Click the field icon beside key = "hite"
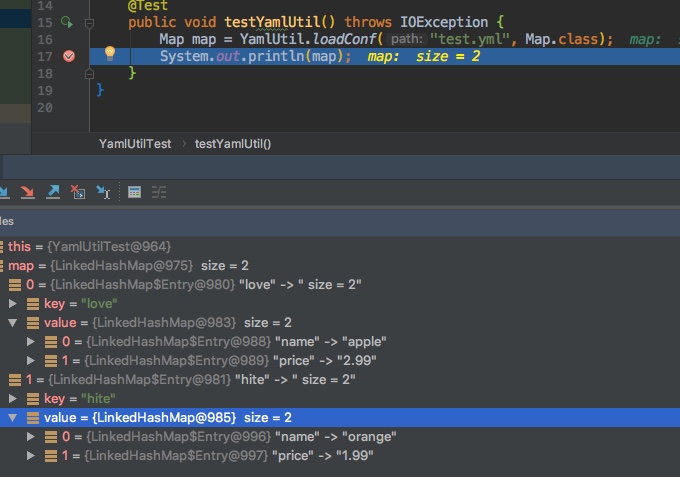Image resolution: width=680 pixels, height=477 pixels. point(33,399)
